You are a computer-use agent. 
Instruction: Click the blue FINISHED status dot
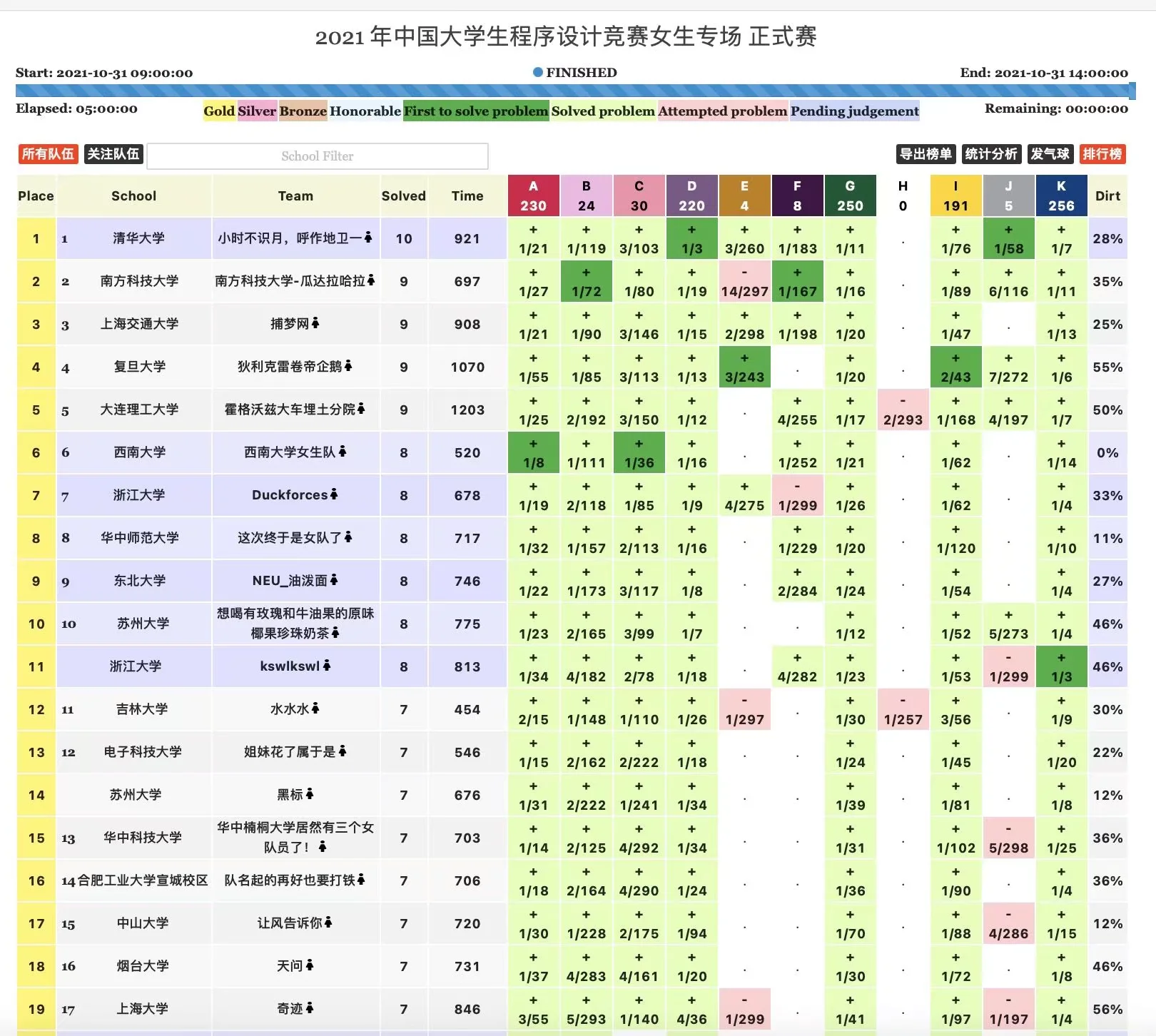tap(538, 72)
